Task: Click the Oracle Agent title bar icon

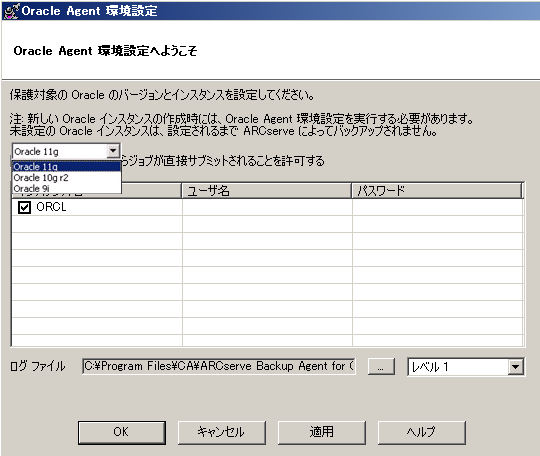Action: pos(11,11)
